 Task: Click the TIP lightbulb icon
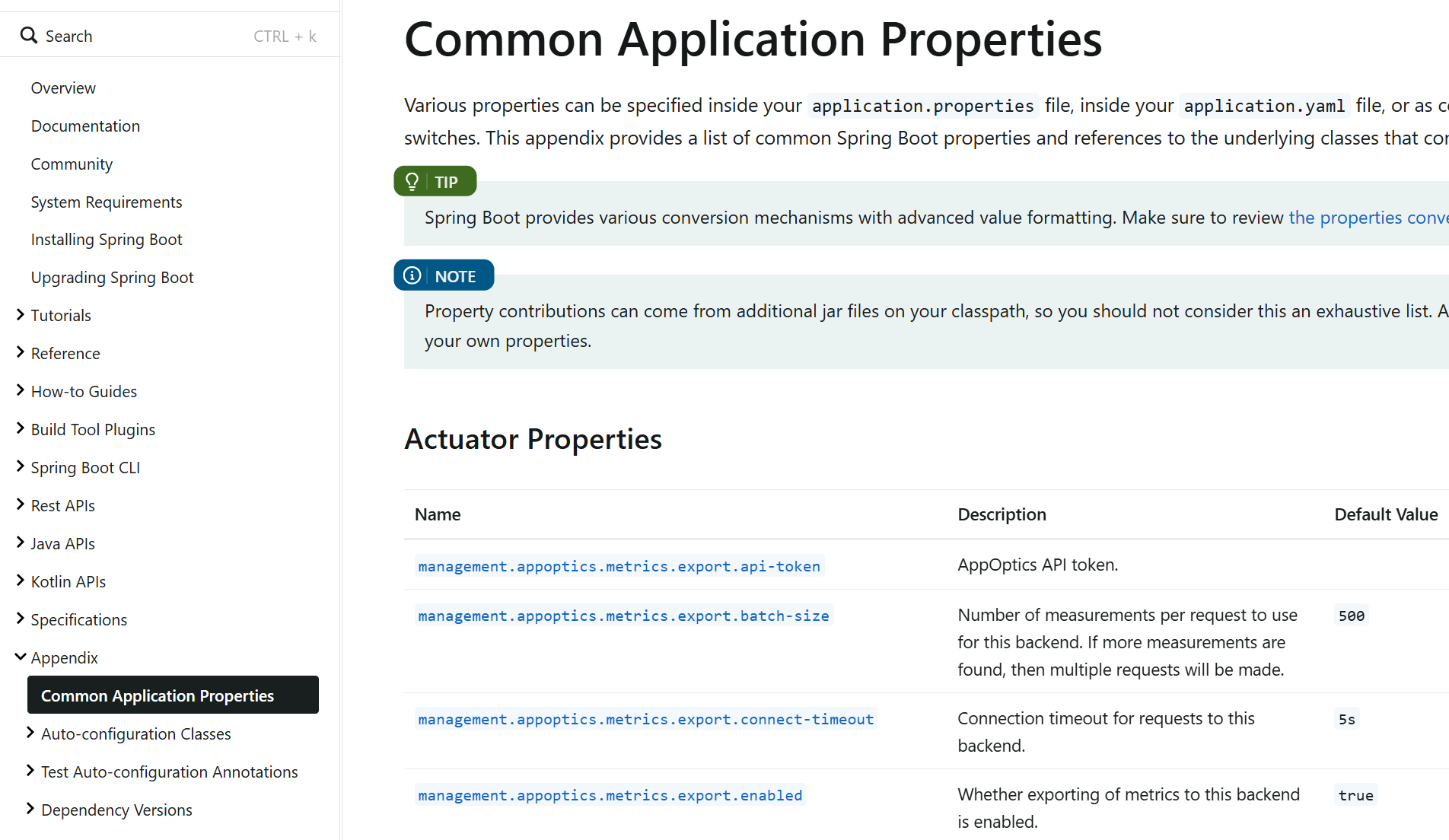(412, 181)
